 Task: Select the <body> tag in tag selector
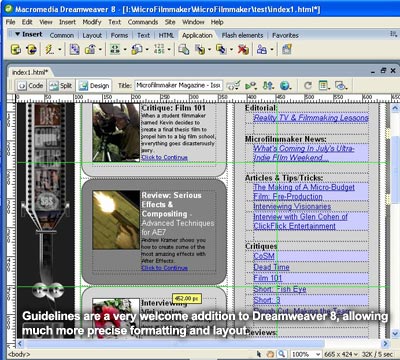19,354
